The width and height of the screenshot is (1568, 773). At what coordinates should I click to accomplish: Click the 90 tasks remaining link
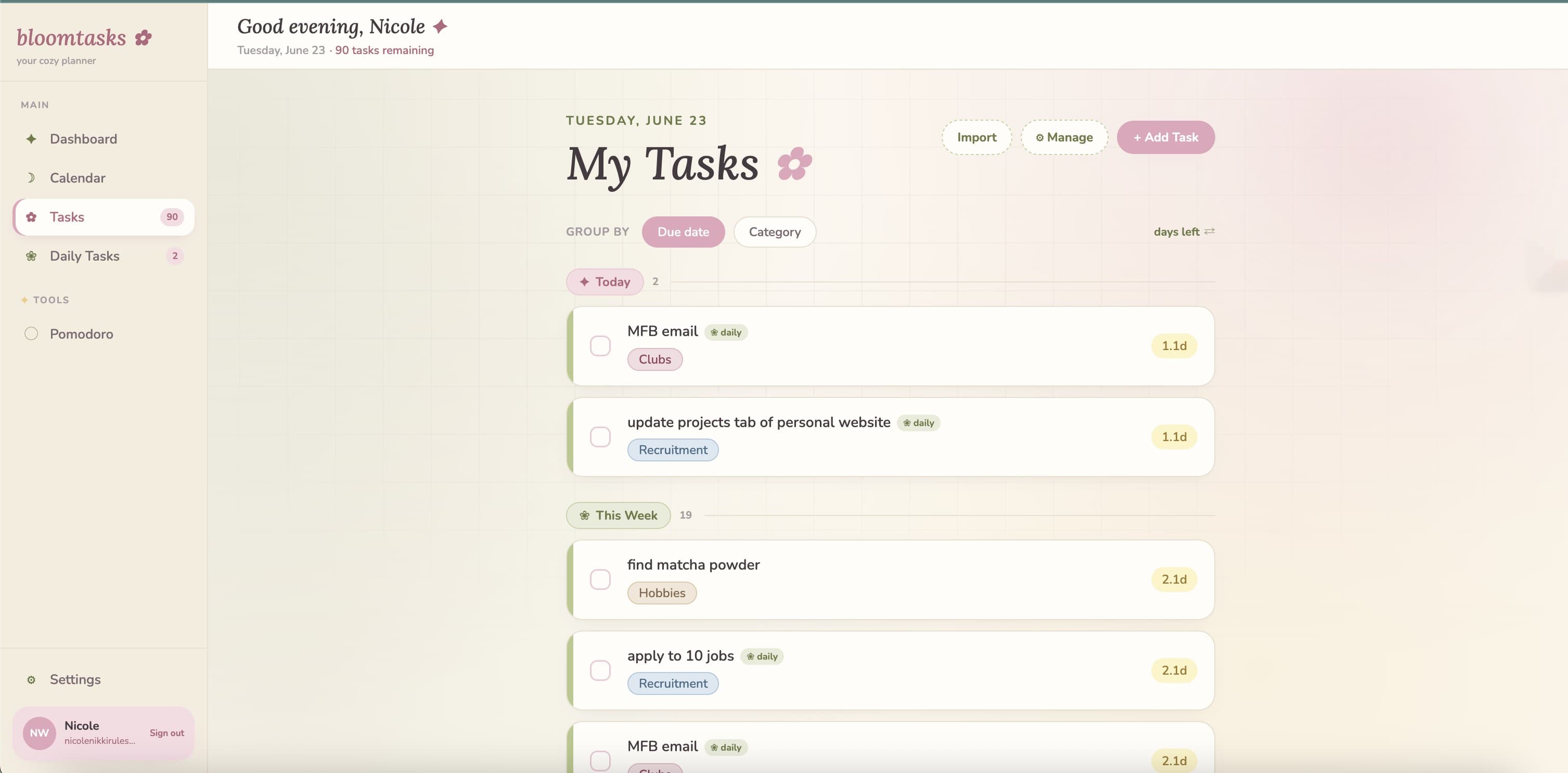pos(384,50)
